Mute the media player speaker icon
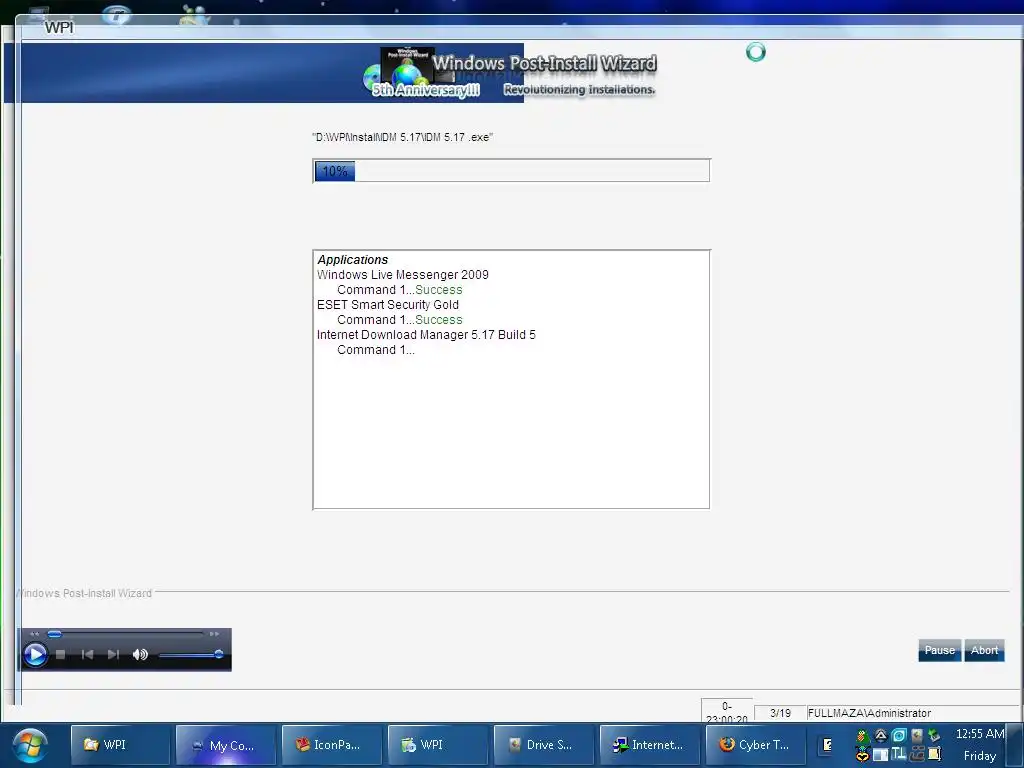Image resolution: width=1024 pixels, height=768 pixels. 140,654
